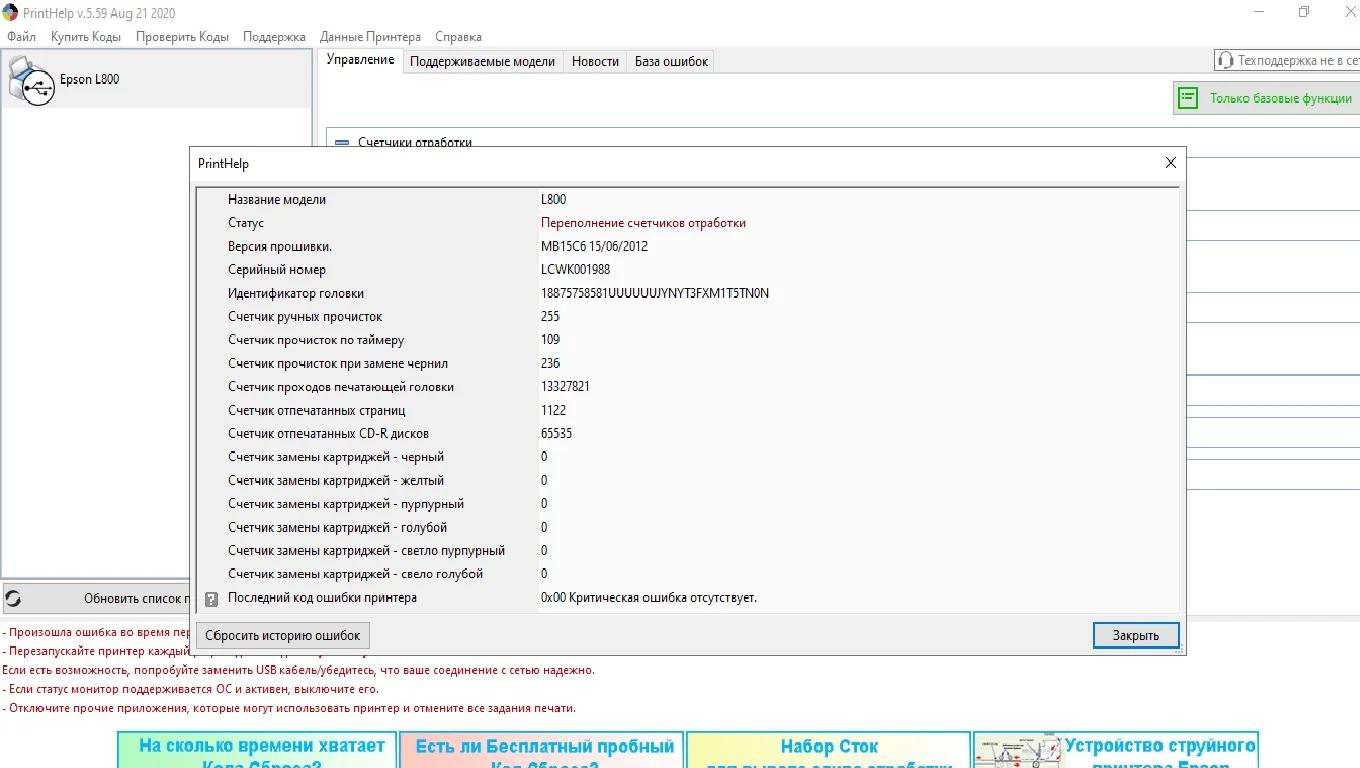1360x768 pixels.
Task: Select head pass counter value 13327821
Action: coord(565,387)
